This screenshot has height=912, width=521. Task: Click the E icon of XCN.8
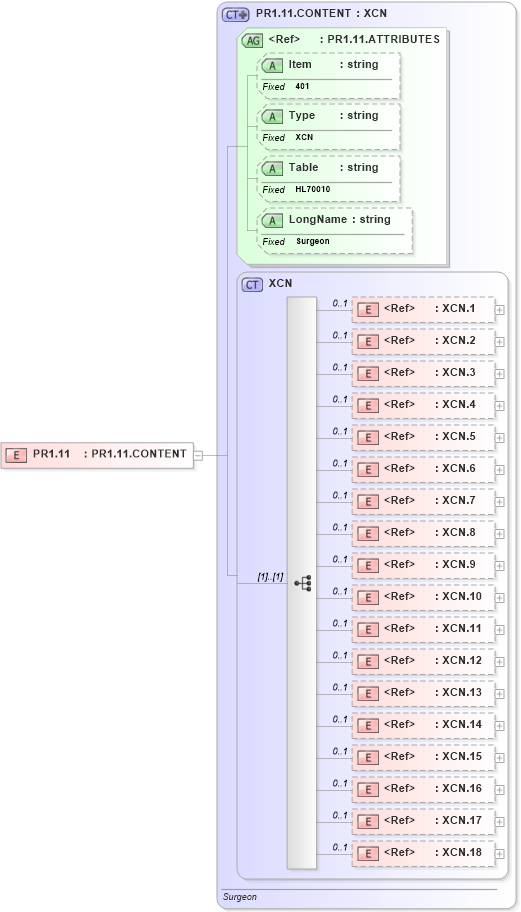click(x=367, y=534)
